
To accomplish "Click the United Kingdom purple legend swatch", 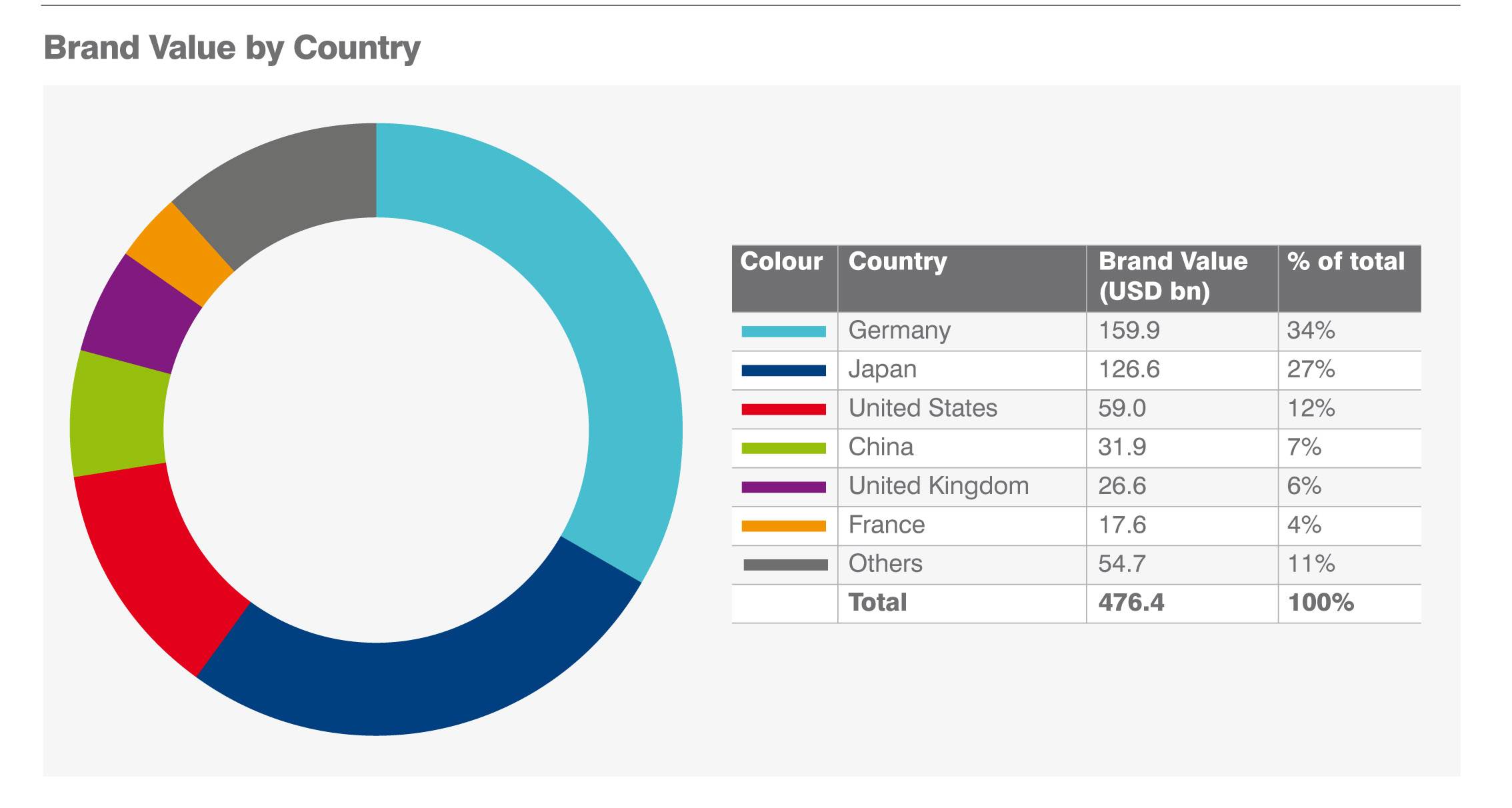I will pyautogui.click(x=783, y=487).
